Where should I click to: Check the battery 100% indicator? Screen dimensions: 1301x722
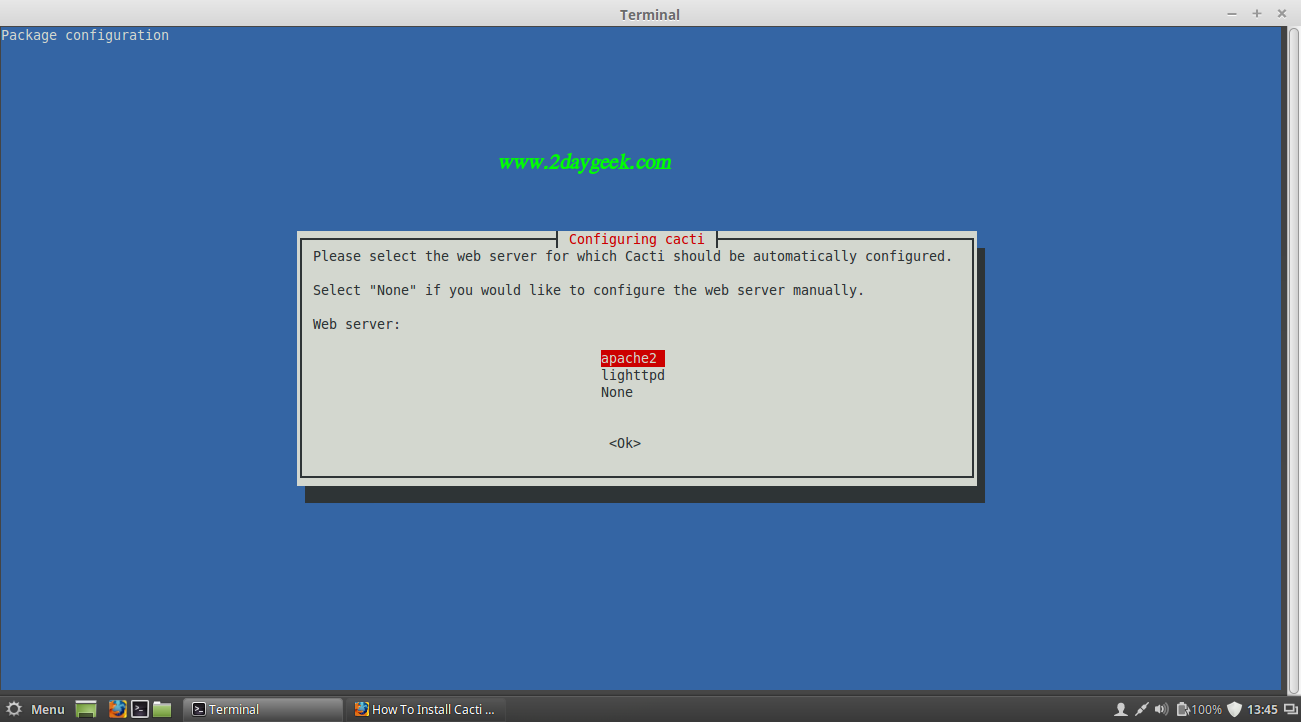pos(1199,709)
